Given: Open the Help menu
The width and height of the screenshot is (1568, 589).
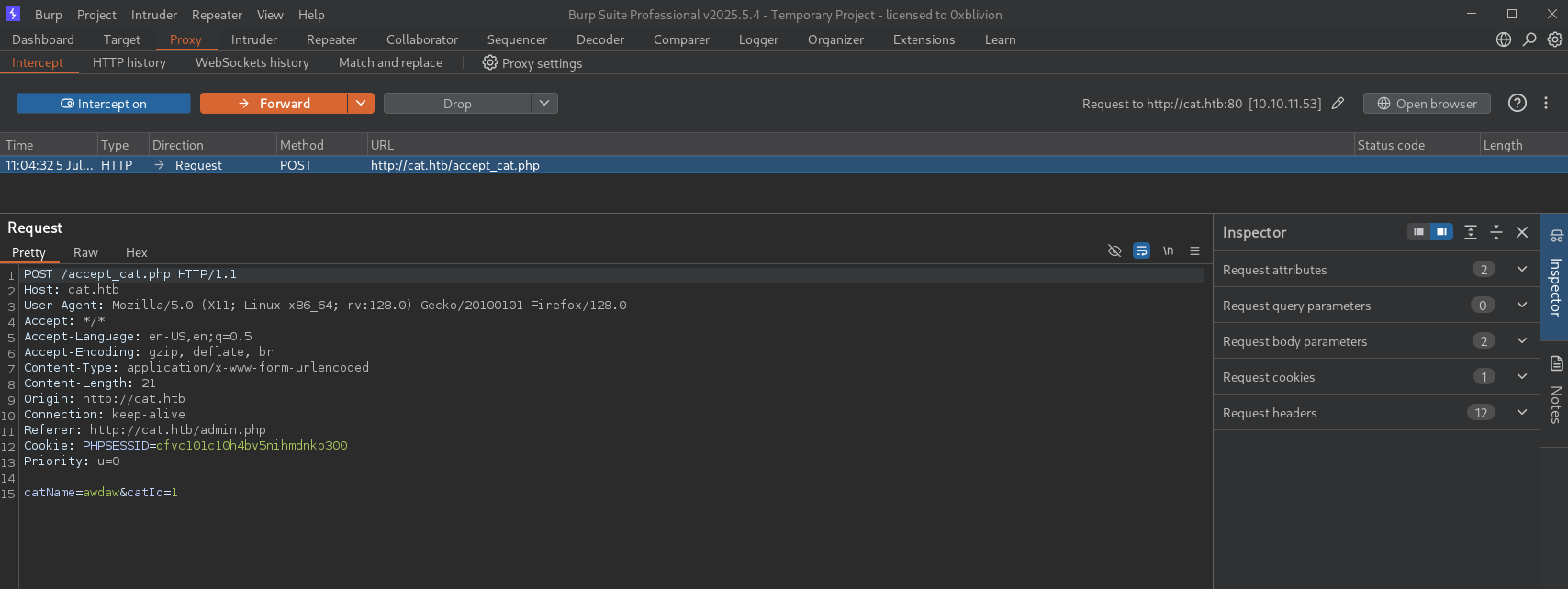Looking at the screenshot, I should coord(311,15).
